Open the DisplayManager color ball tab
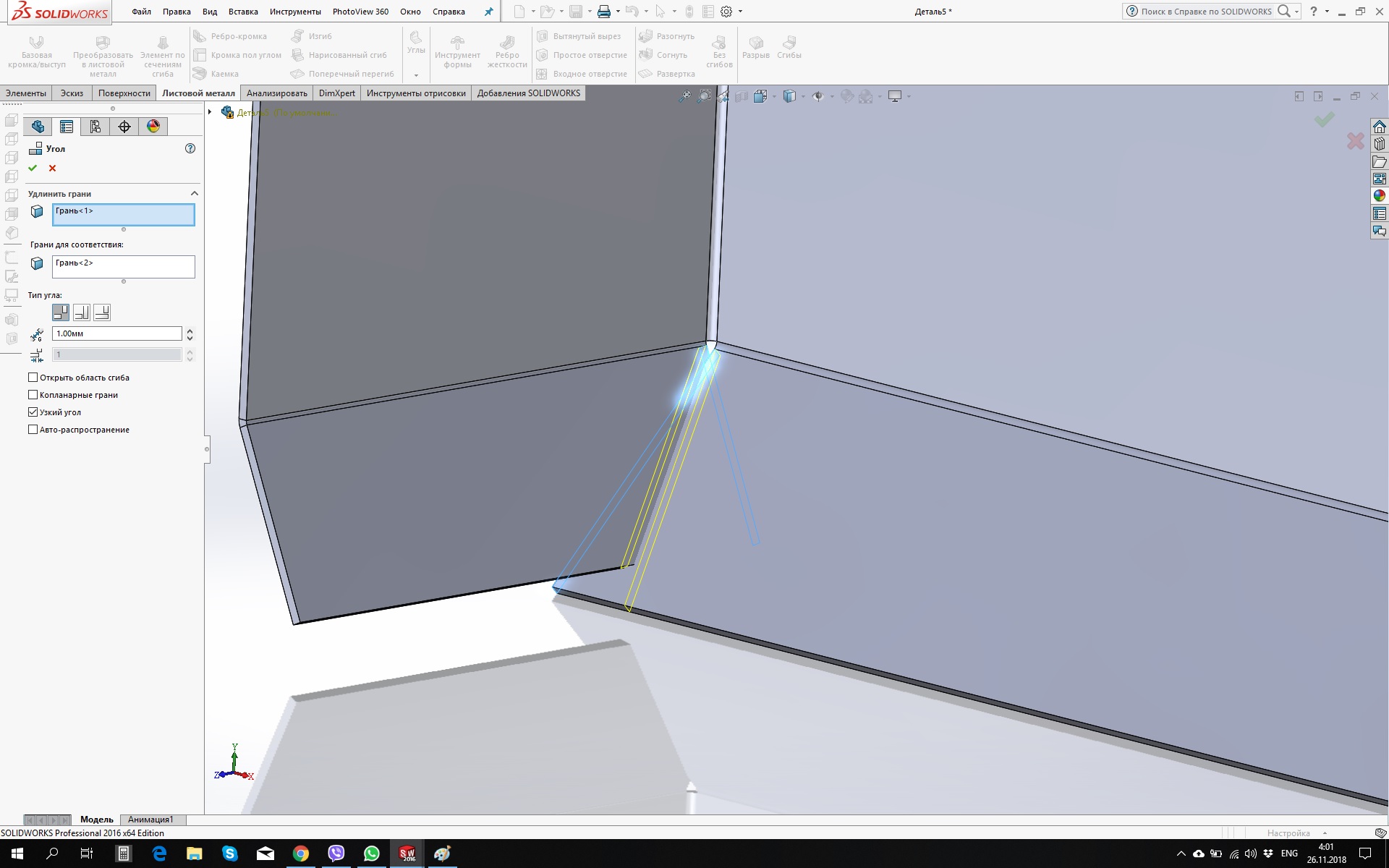The width and height of the screenshot is (1389, 868). (153, 127)
